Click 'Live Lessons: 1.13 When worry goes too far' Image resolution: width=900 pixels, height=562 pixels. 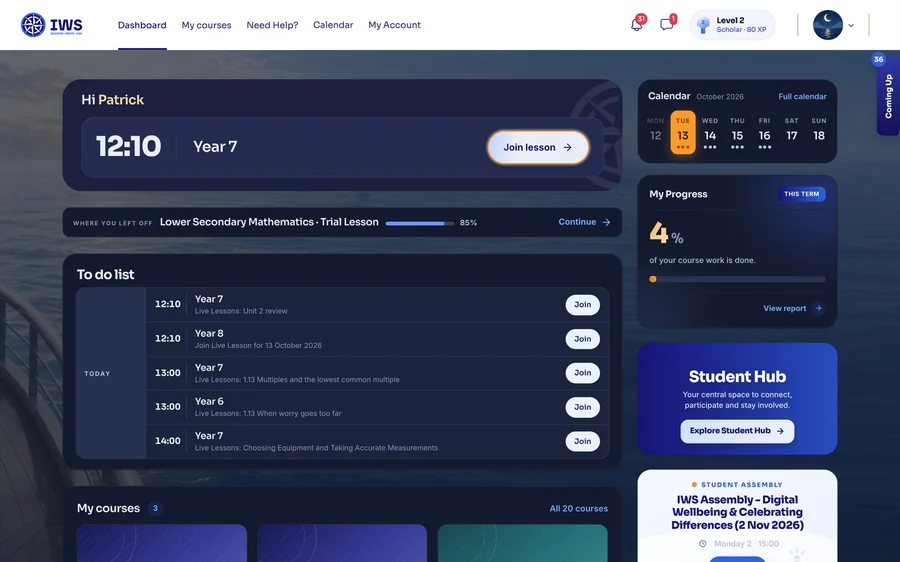click(268, 413)
